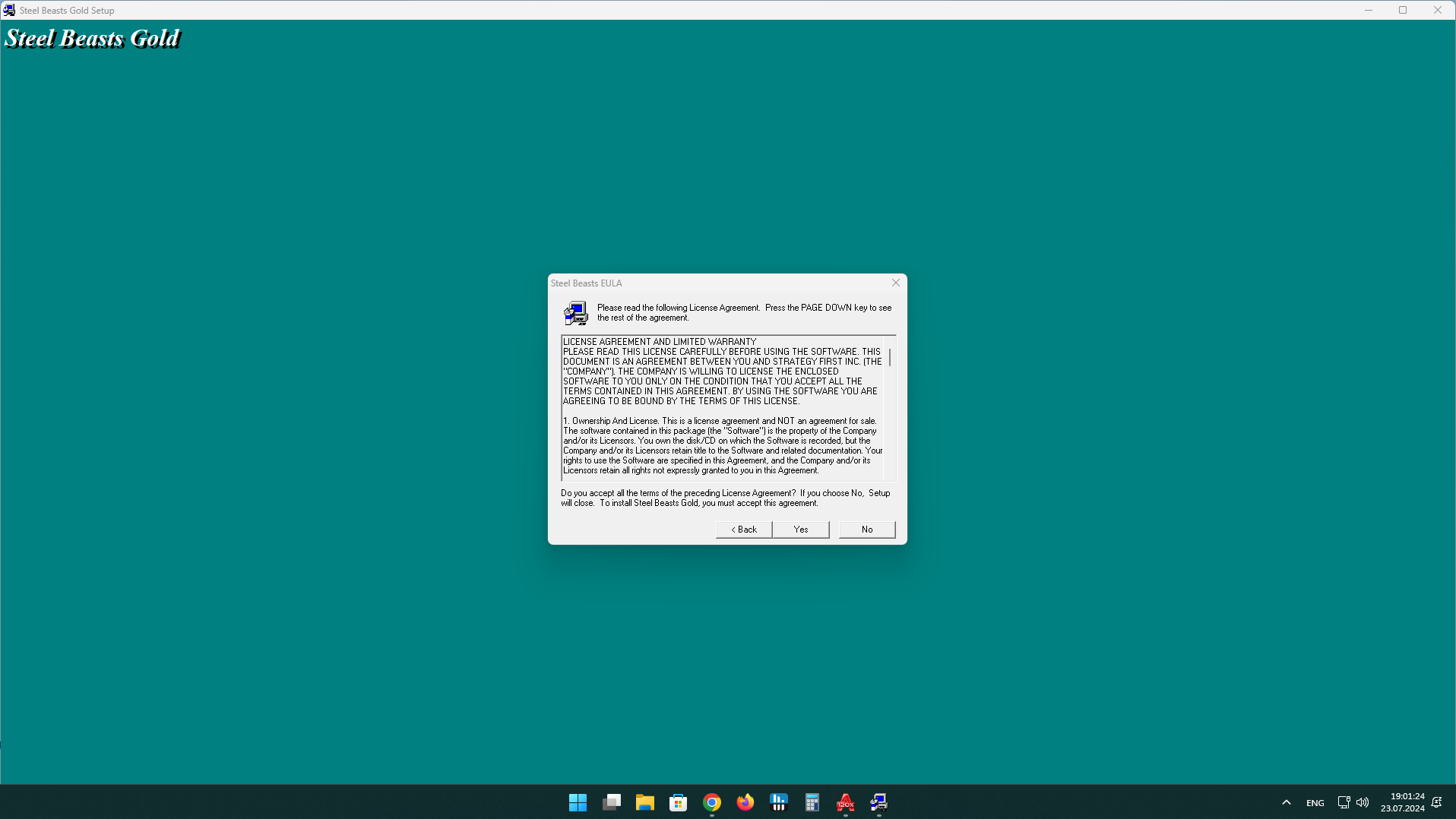Open File Explorer from the taskbar
Viewport: 1456px width, 819px height.
pos(644,802)
